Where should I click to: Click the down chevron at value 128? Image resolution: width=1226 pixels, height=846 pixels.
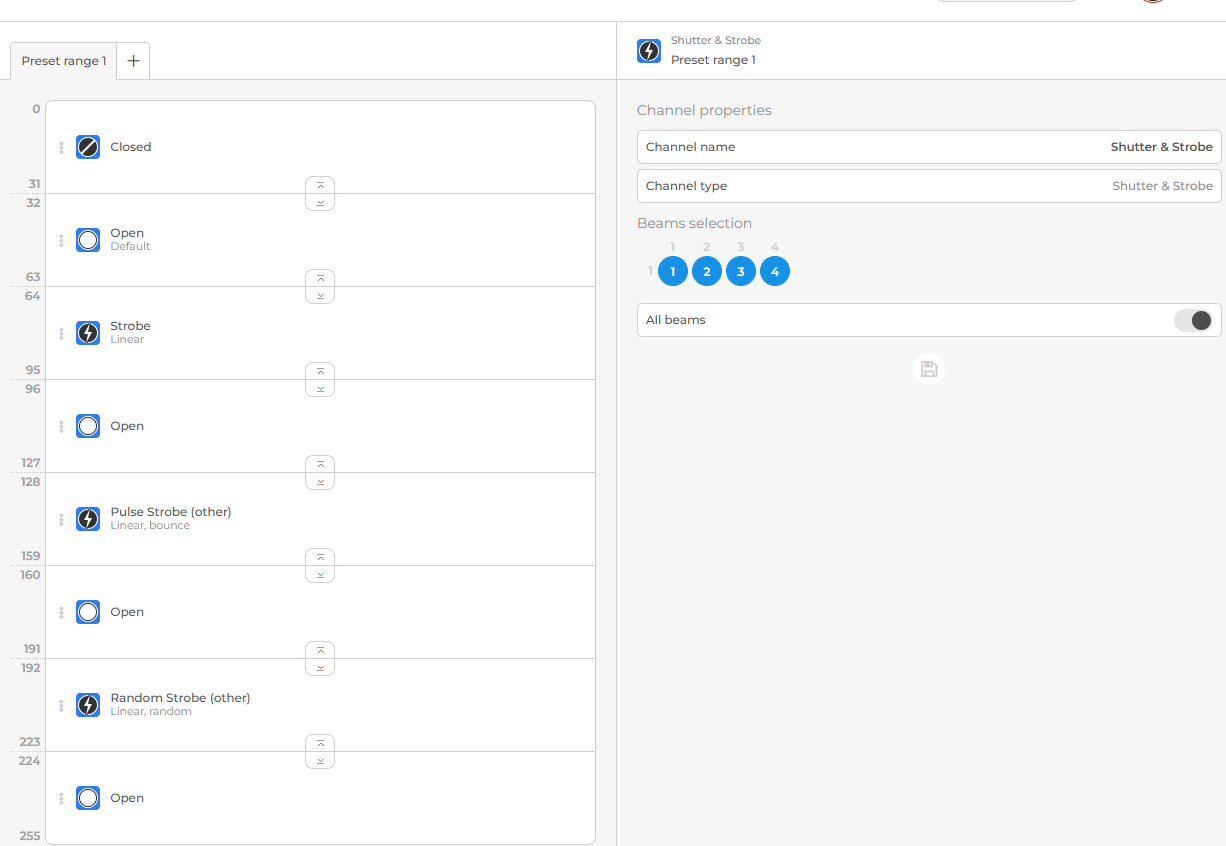[320, 481]
